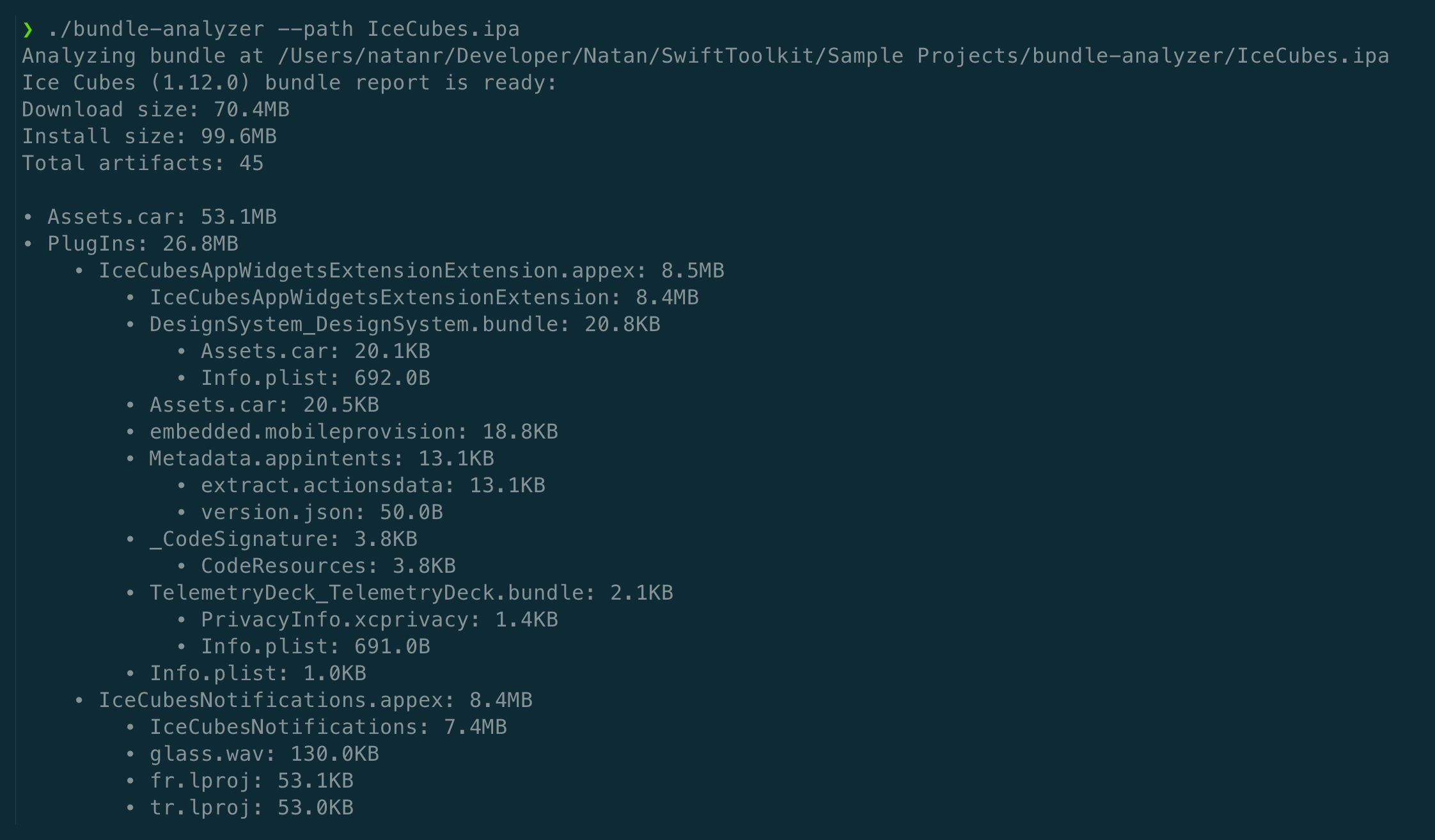The height and width of the screenshot is (840, 1435).
Task: Select the extract.actionsdata line
Action: (x=373, y=486)
